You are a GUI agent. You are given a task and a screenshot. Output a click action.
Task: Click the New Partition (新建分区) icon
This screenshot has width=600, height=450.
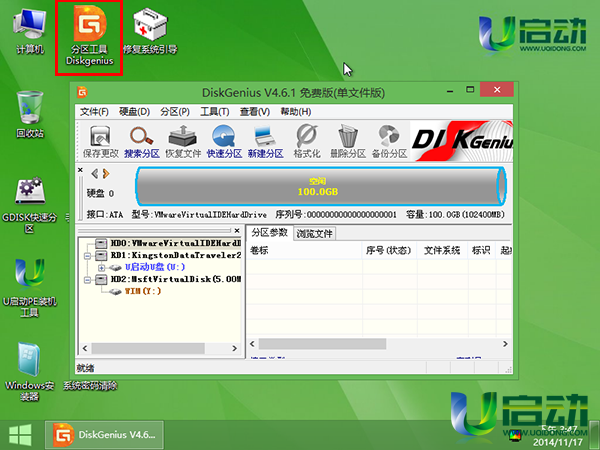[266, 142]
